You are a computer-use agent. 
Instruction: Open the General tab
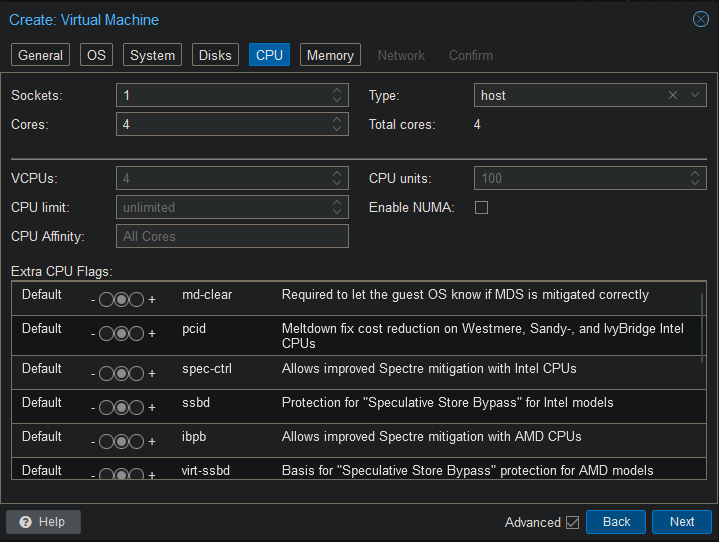40,56
